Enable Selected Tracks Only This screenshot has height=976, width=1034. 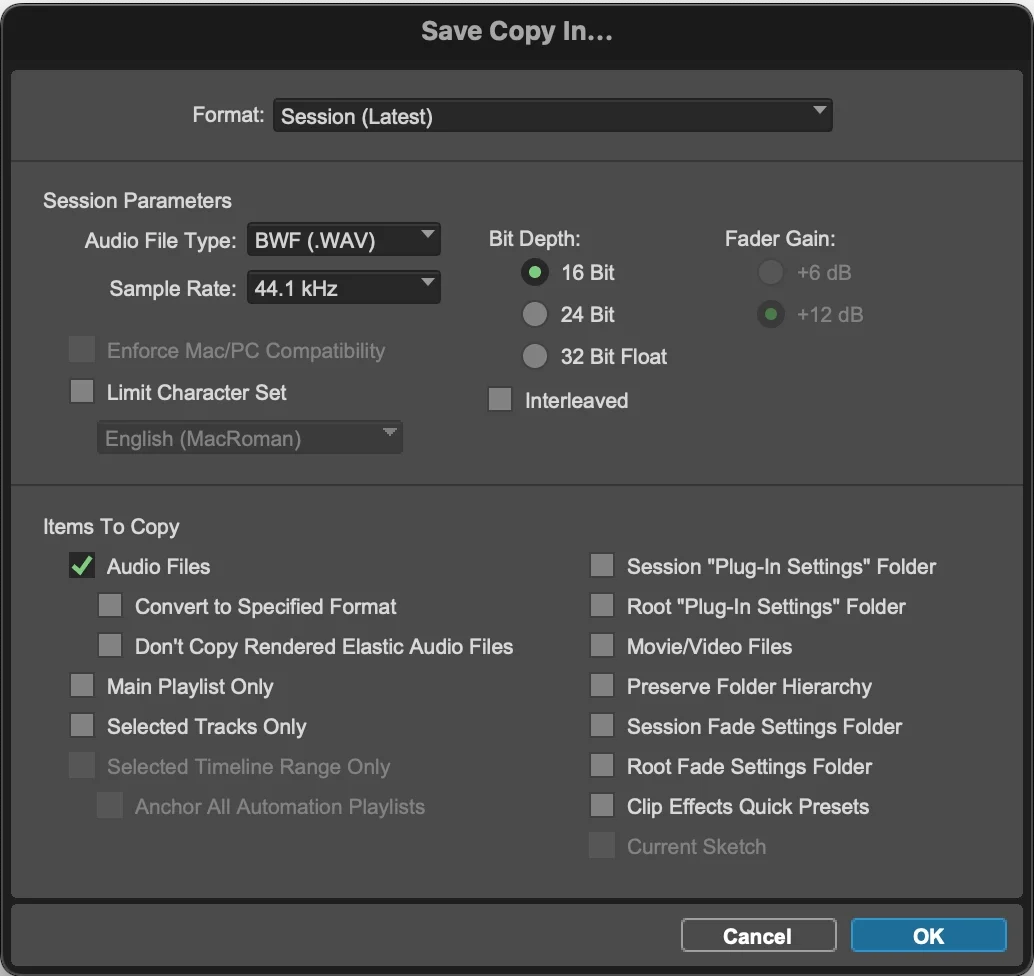tap(82, 725)
